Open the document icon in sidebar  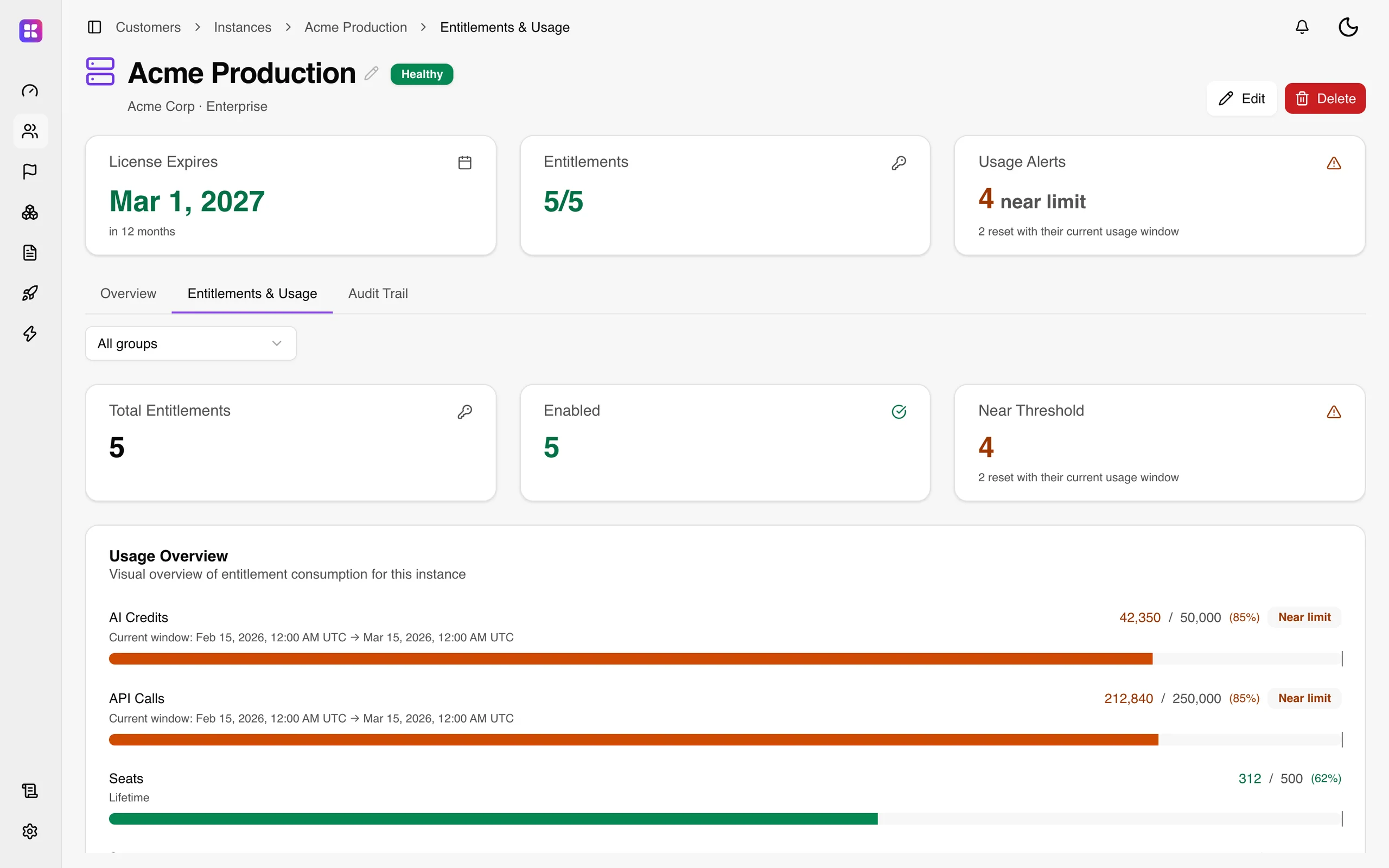click(30, 253)
